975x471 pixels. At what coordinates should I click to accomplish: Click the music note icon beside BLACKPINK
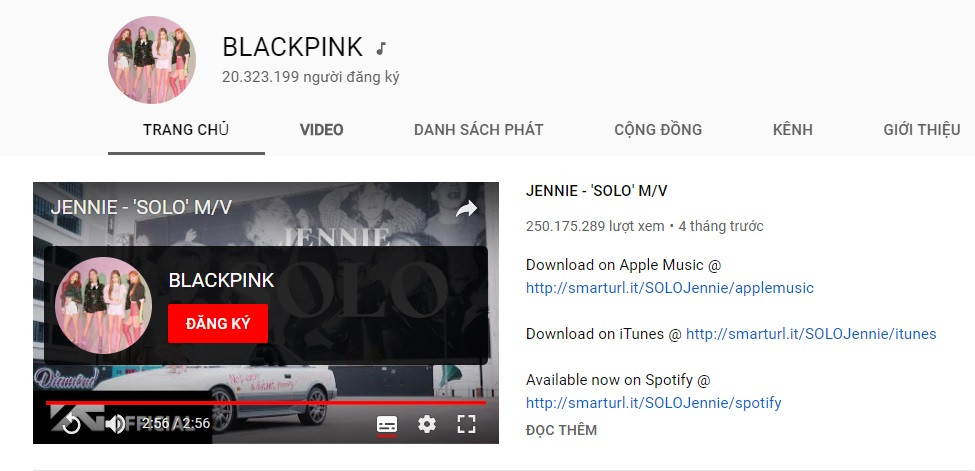381,48
